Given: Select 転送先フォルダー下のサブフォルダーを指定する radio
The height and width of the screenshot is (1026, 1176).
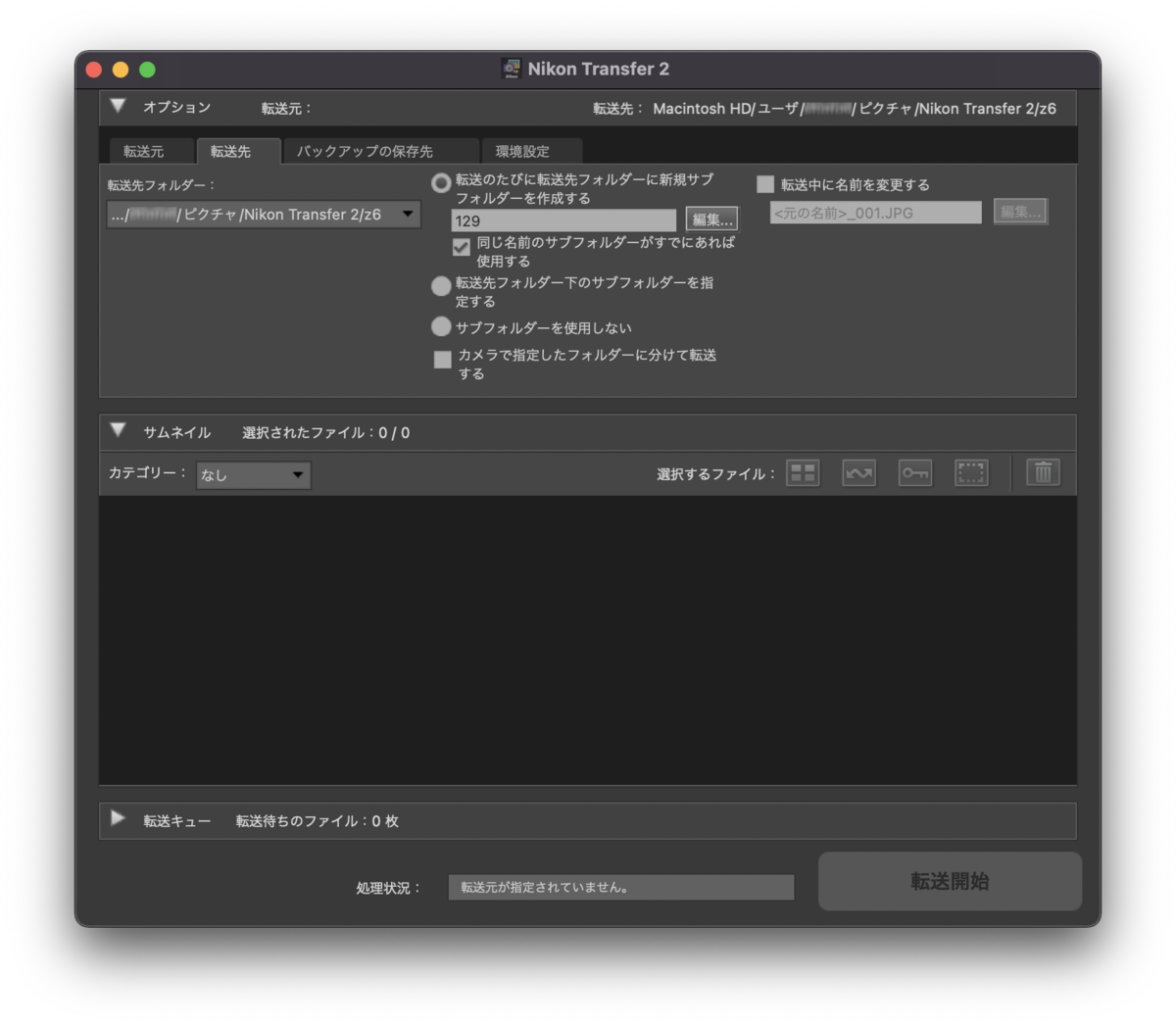Looking at the screenshot, I should [441, 285].
